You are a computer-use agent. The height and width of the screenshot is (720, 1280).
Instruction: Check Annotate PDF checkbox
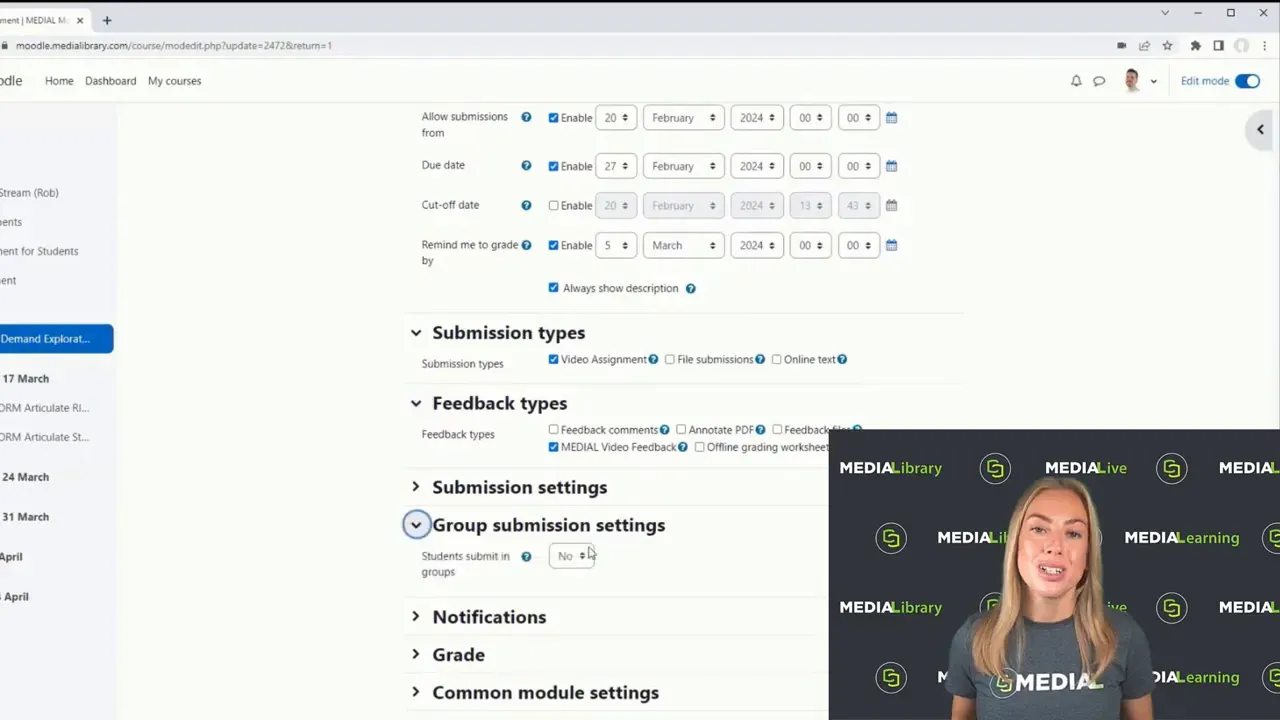(x=681, y=430)
